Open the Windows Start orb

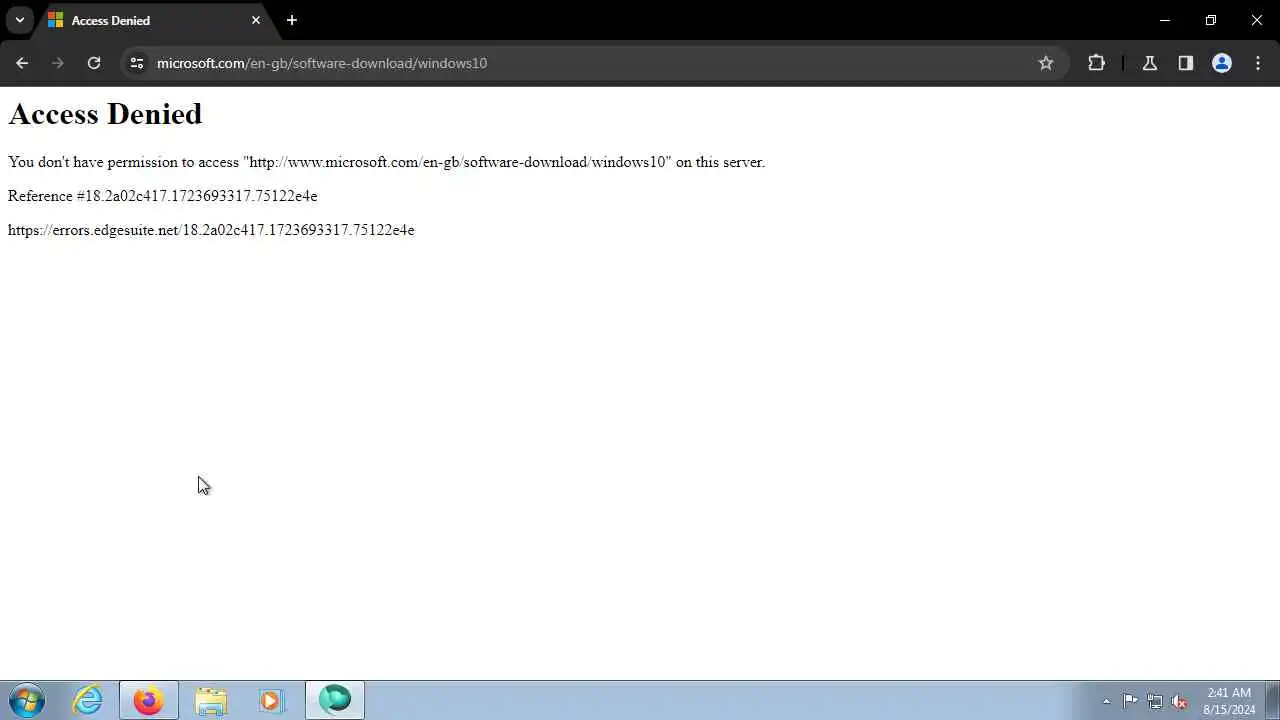click(x=27, y=701)
